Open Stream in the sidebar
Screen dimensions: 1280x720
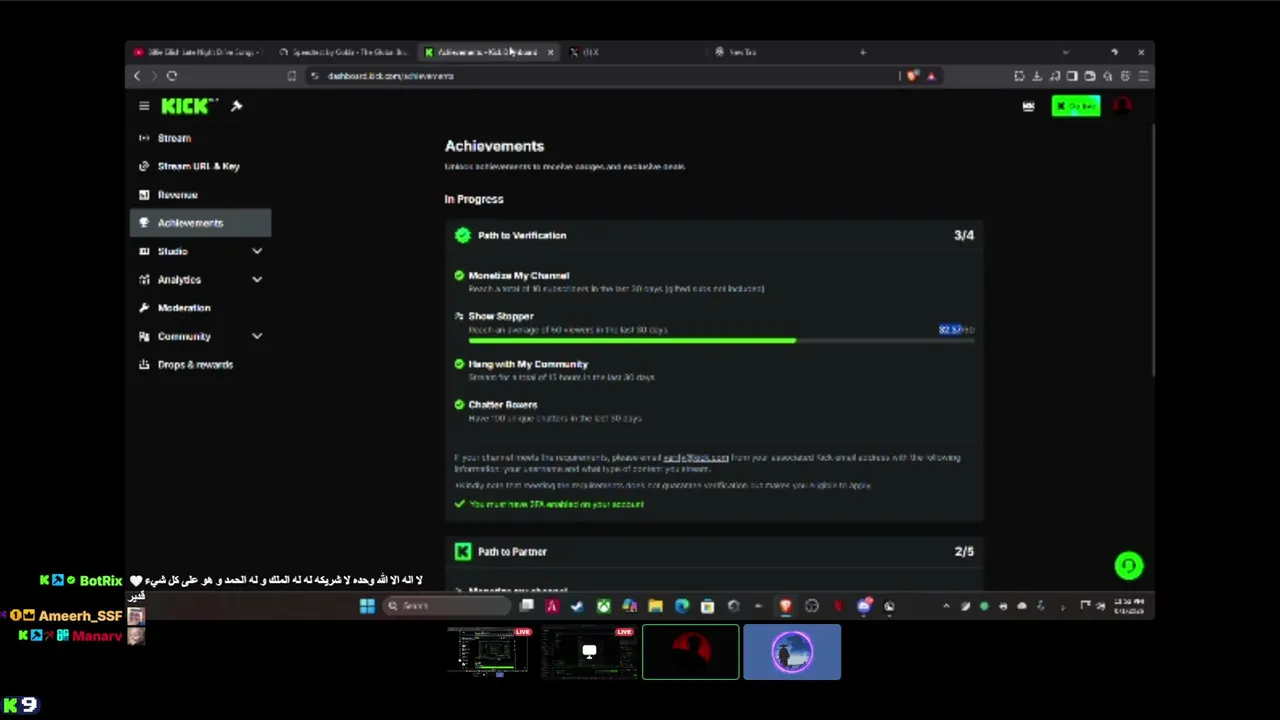(x=200, y=138)
